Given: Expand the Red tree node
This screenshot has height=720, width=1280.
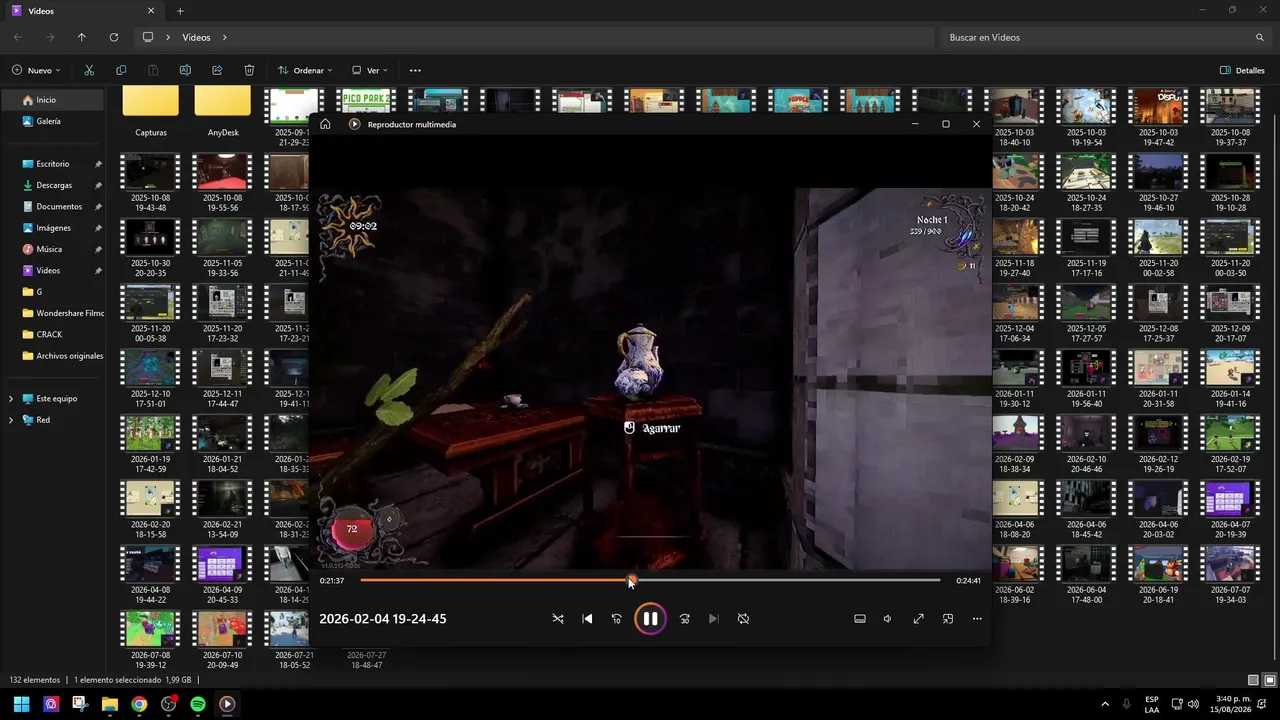Looking at the screenshot, I should pyautogui.click(x=11, y=420).
